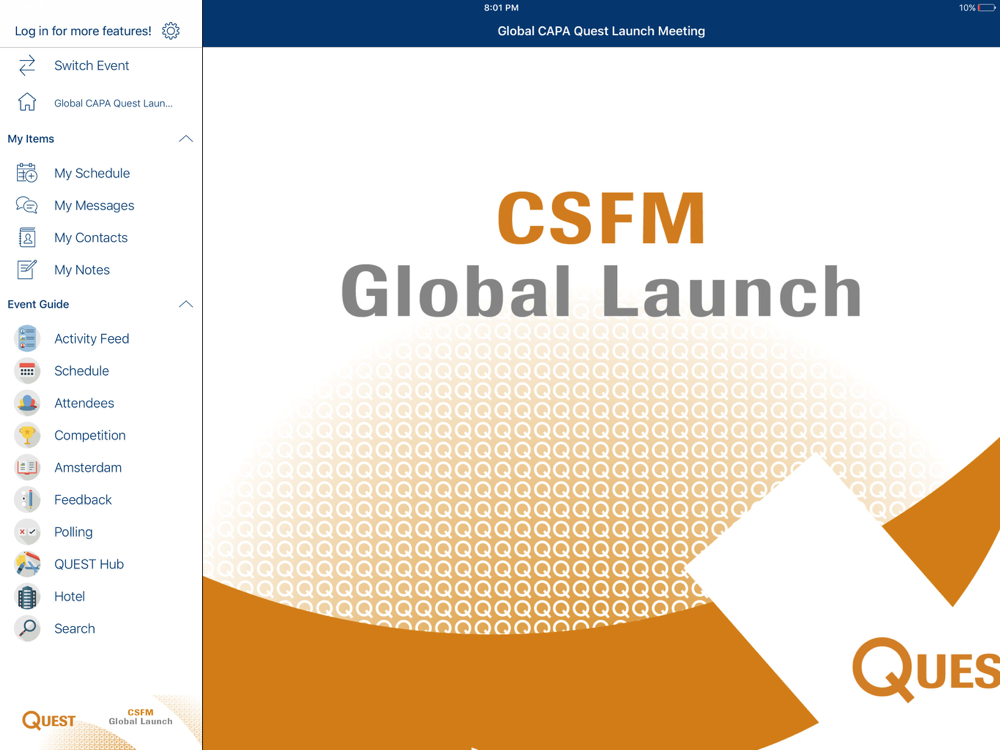Screen dimensions: 1000x750
Task: Open the Polling label
Action: coord(73,532)
